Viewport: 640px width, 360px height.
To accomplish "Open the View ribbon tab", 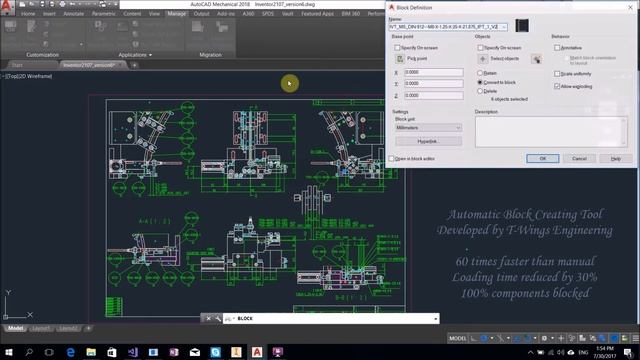I will coord(154,13).
